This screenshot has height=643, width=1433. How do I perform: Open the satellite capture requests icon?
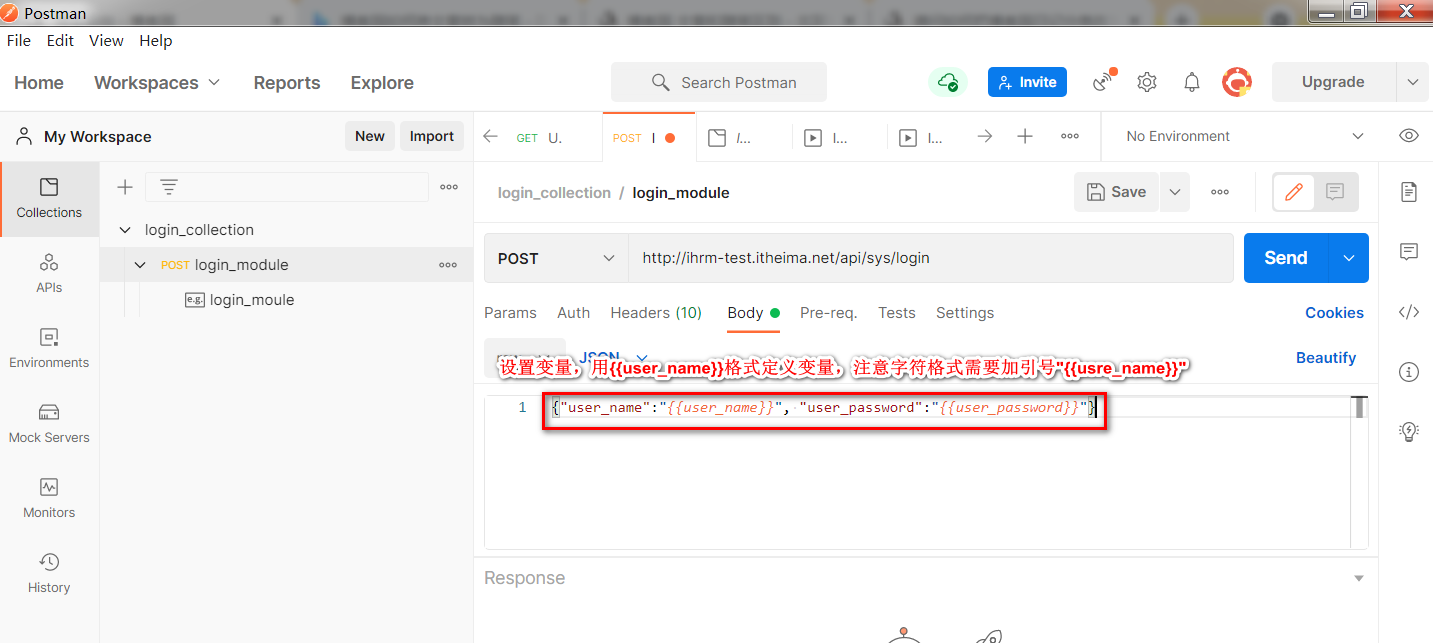click(1104, 82)
